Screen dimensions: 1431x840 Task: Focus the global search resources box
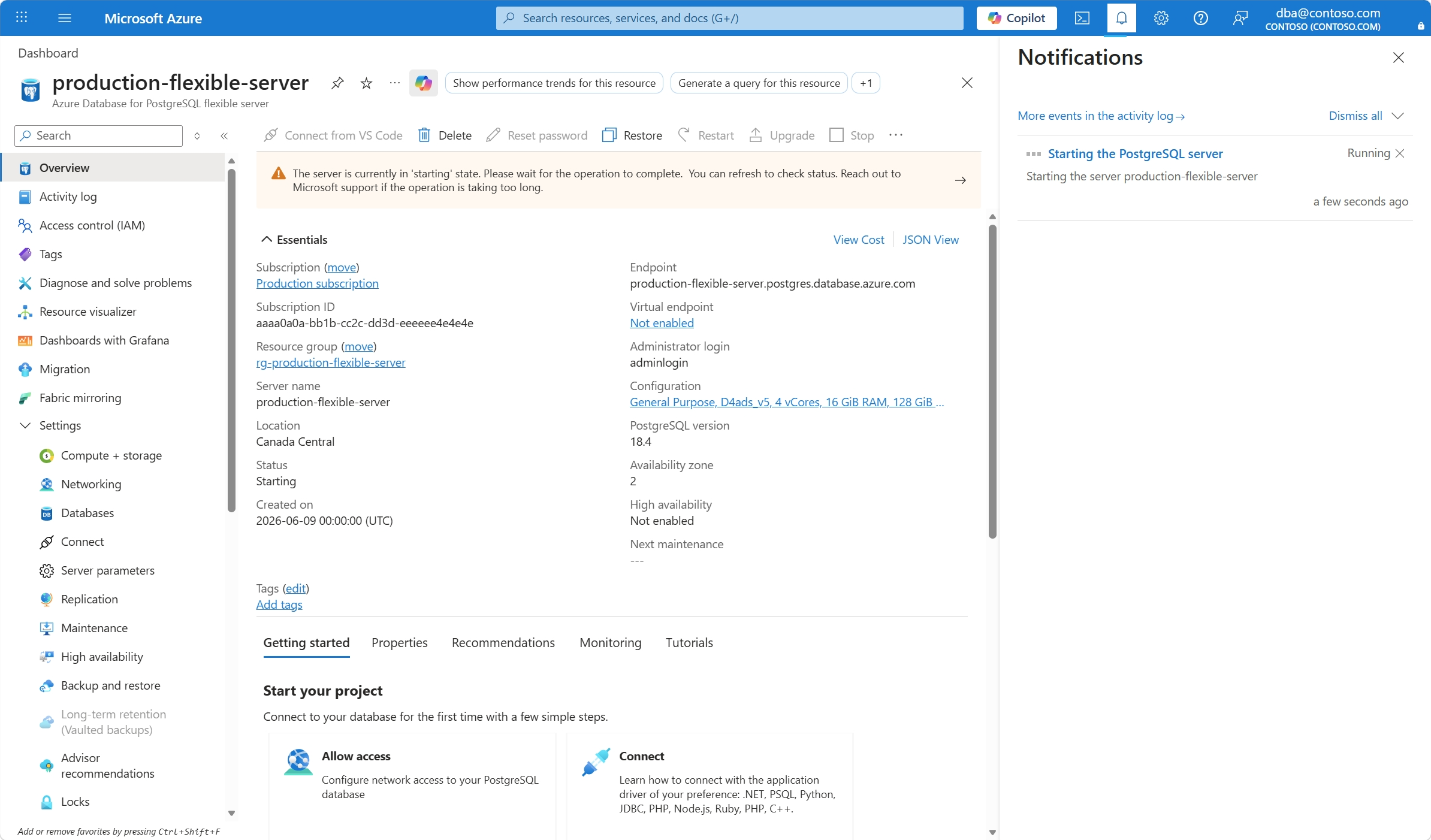tap(730, 18)
